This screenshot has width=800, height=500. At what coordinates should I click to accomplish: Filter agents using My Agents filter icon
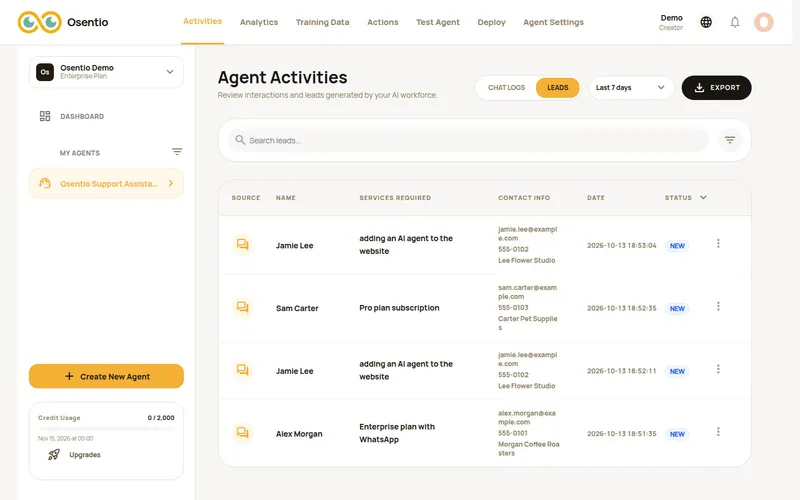(x=177, y=152)
